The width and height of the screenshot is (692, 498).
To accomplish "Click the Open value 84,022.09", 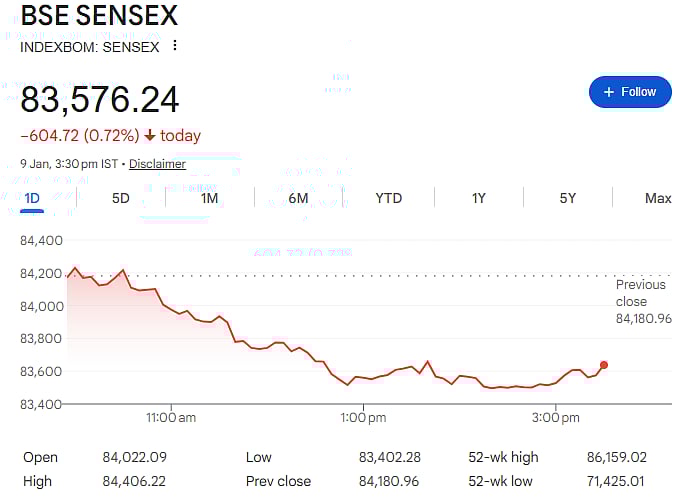I will 132,457.
